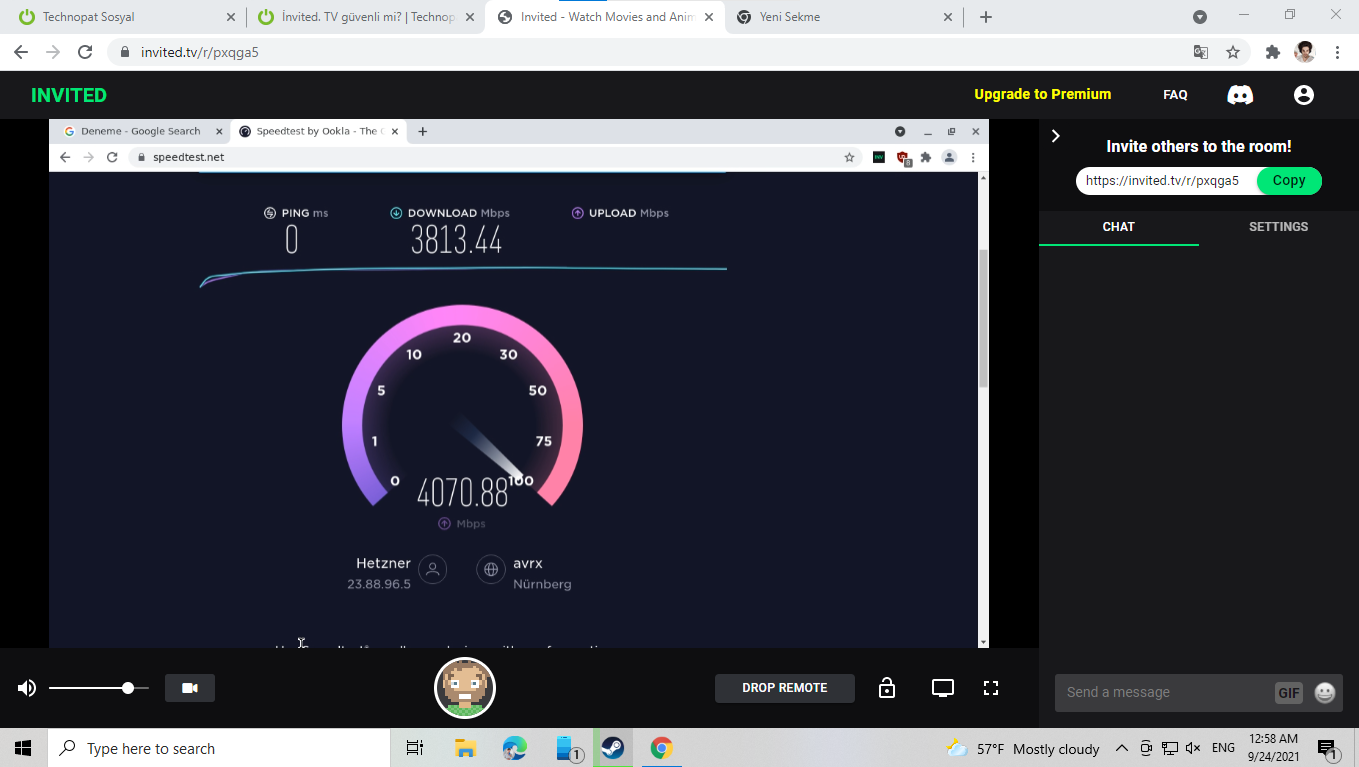Screen dimensions: 1359x767
Task: Launch Microsoft Edge from taskbar
Action: 515,748
